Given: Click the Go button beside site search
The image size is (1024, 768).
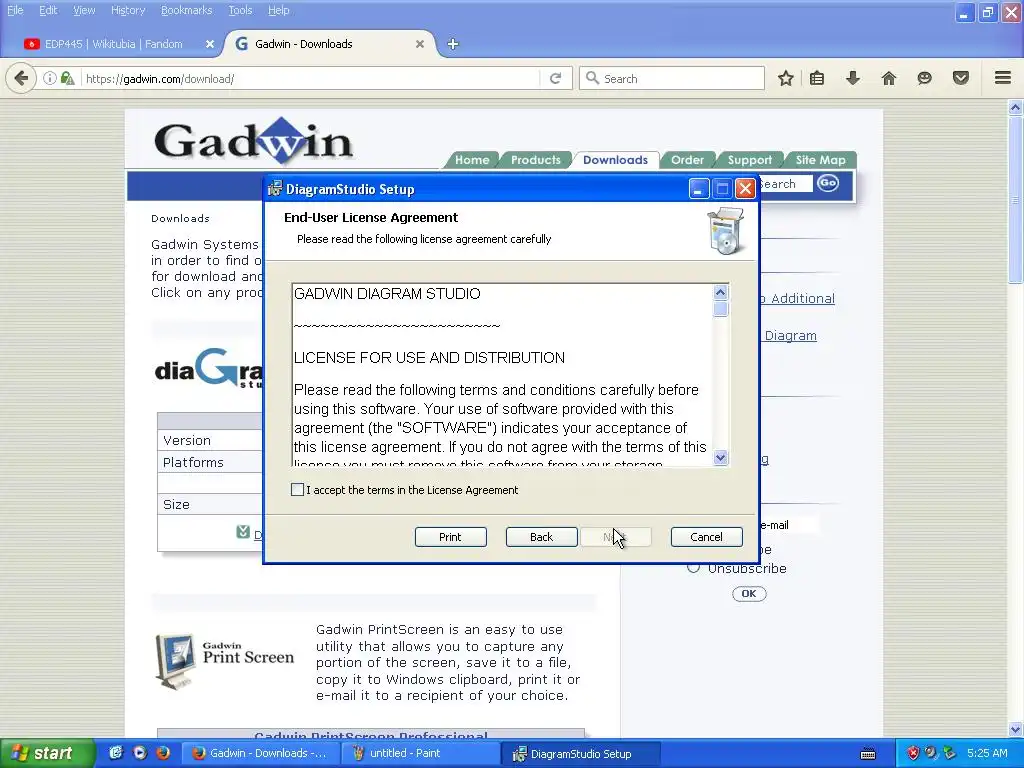Looking at the screenshot, I should 827,184.
